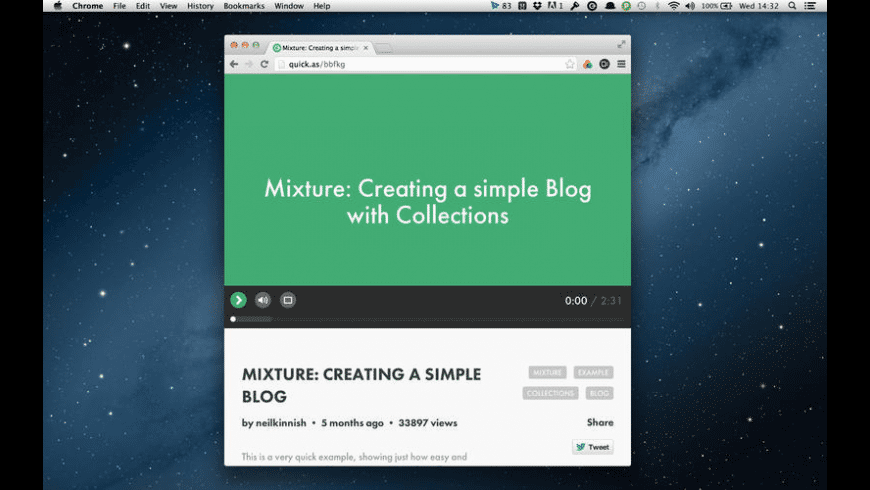Open the volume menu bar icon
Viewport: 870px width, 490px height.
click(x=690, y=6)
